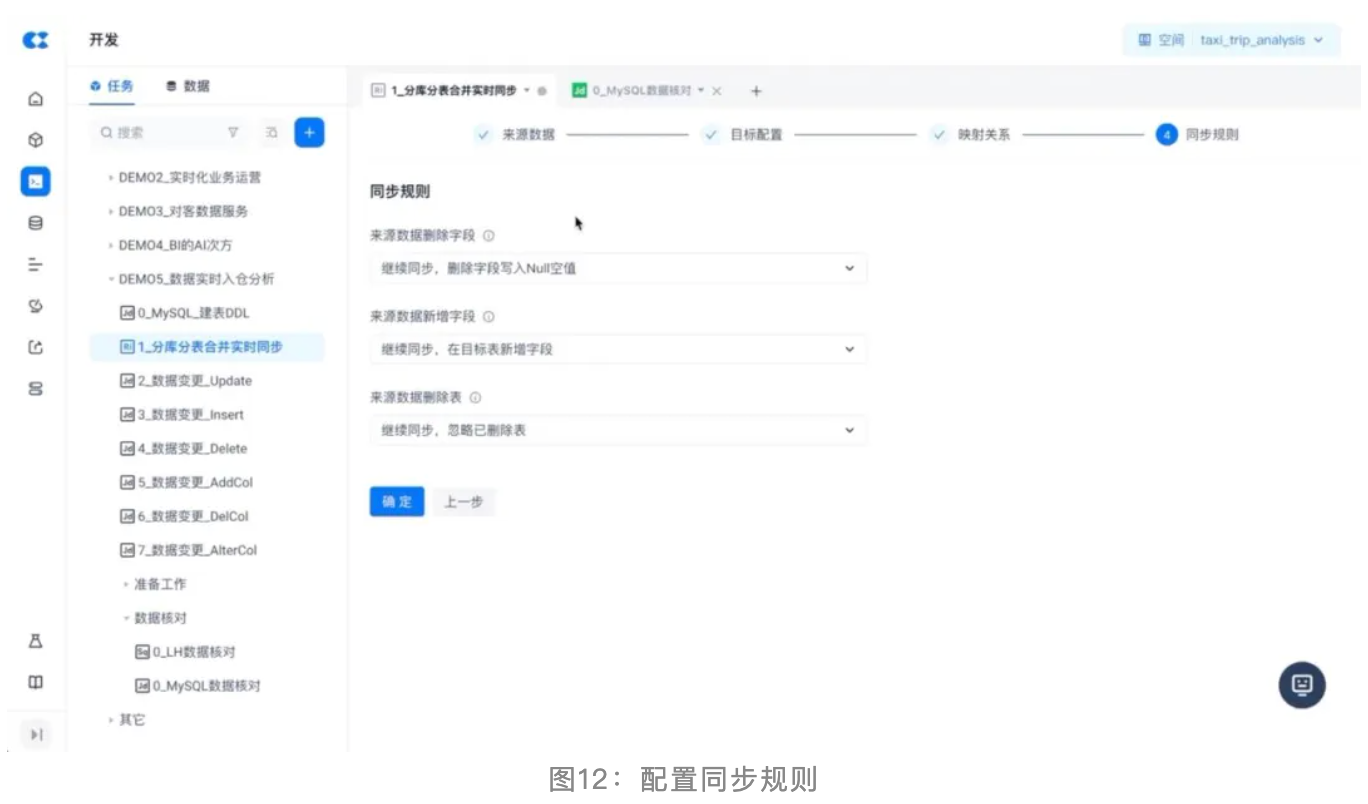Switch to the 数据 tab
Image resolution: width=1368 pixels, height=804 pixels.
coord(188,86)
